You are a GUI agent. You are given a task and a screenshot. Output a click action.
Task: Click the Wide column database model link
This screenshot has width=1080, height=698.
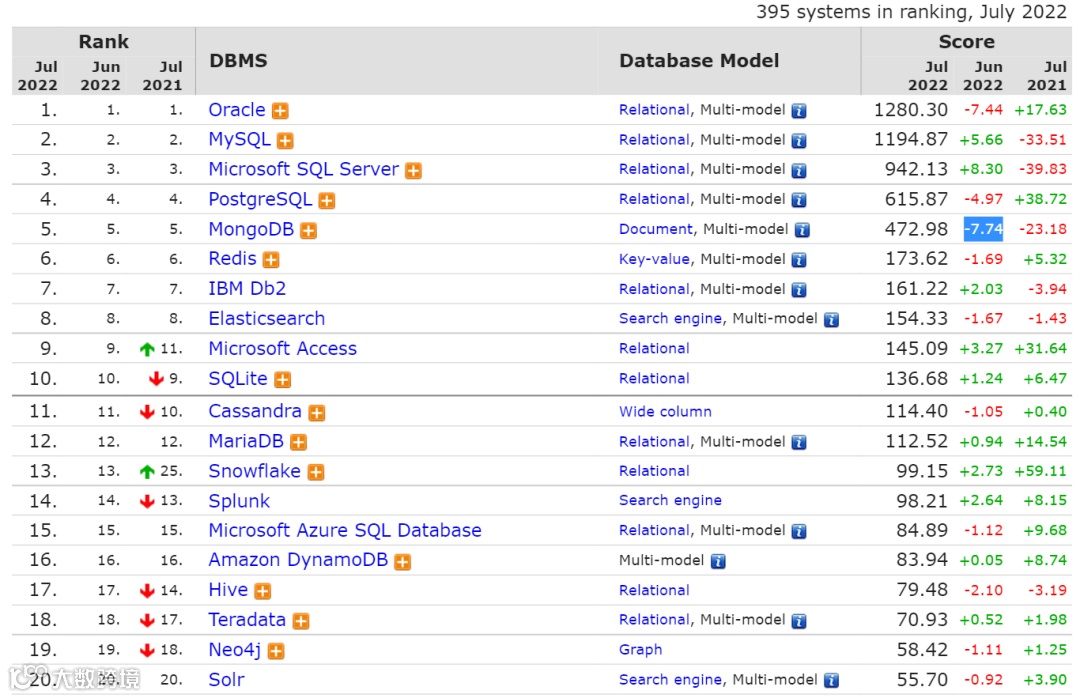click(x=665, y=411)
